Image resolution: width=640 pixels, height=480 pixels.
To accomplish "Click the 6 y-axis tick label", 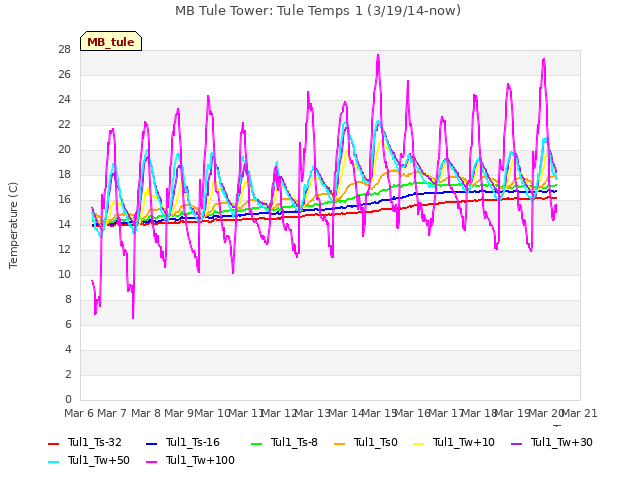I will coord(68,324).
